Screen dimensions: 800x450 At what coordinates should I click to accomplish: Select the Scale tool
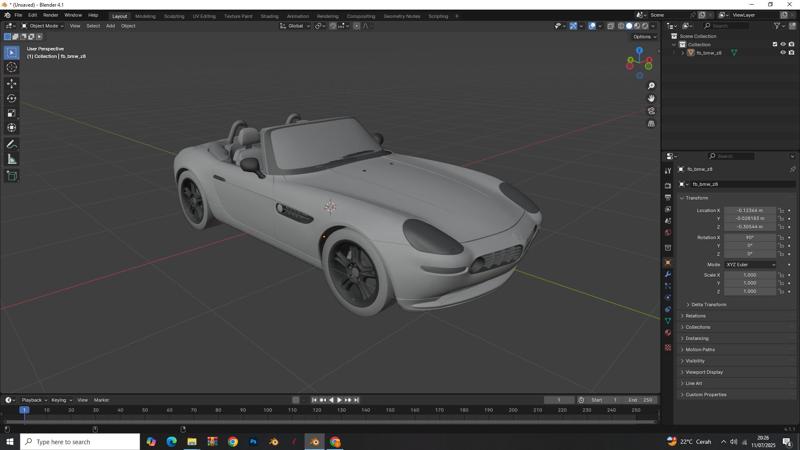click(11, 113)
